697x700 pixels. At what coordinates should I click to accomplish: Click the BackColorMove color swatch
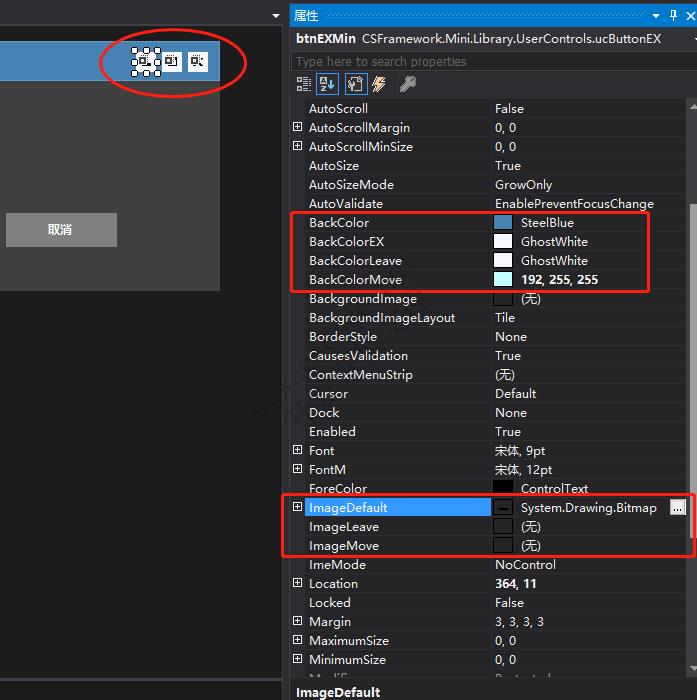click(503, 280)
